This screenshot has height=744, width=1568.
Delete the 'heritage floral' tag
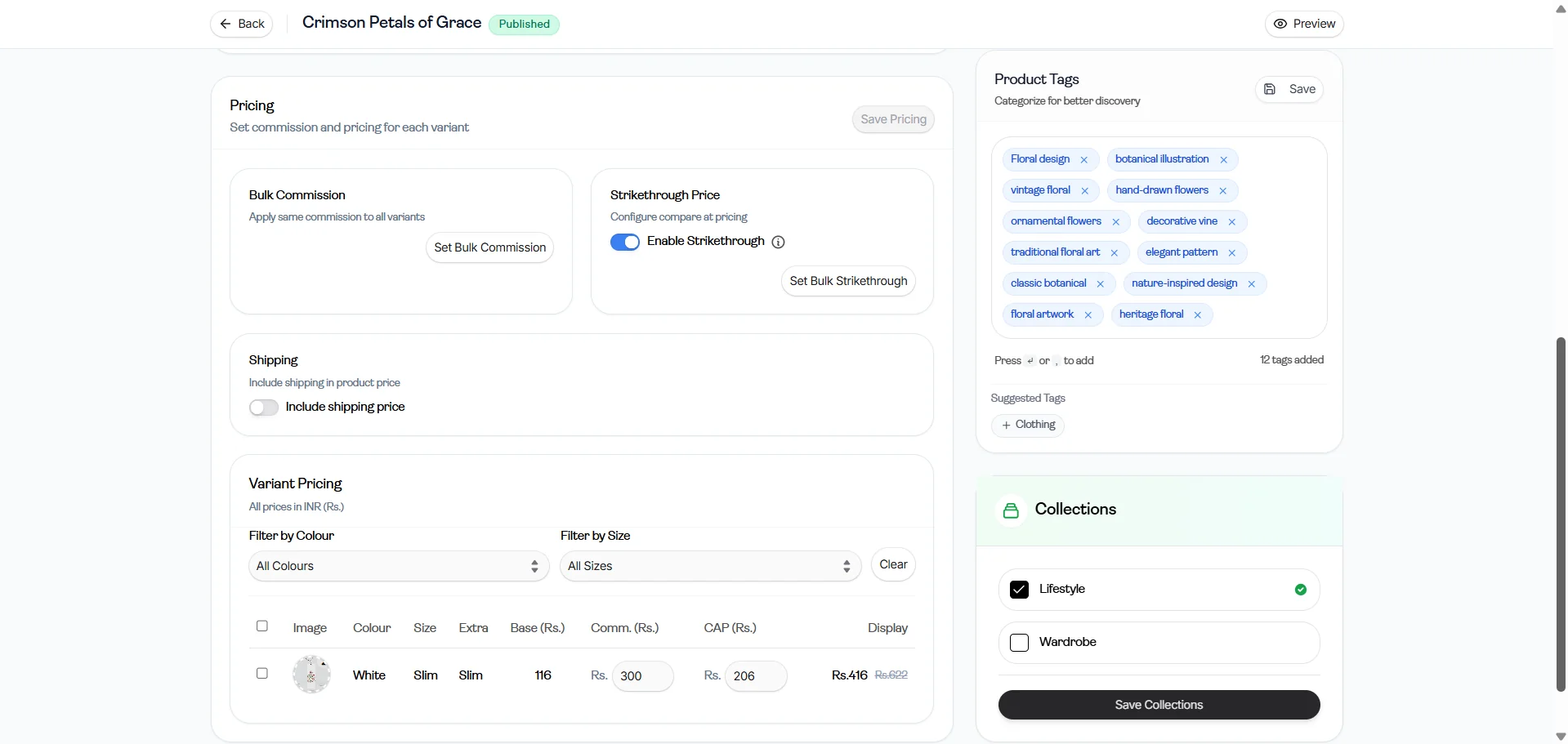pyautogui.click(x=1198, y=315)
